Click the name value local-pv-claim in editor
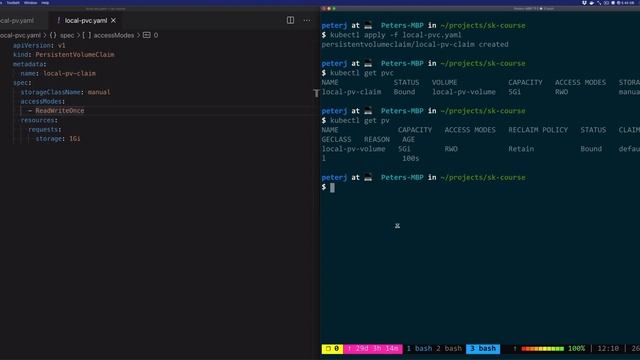The height and width of the screenshot is (360, 640). point(69,73)
